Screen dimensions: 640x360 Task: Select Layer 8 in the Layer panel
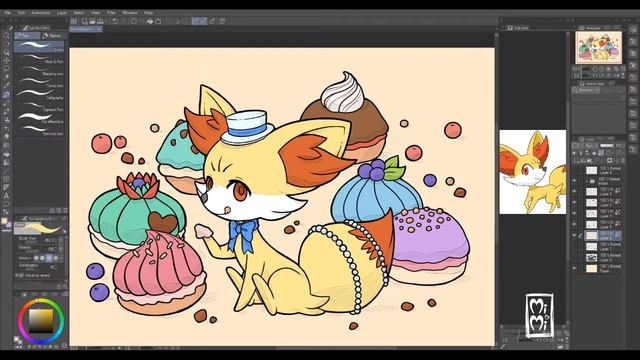click(603, 258)
